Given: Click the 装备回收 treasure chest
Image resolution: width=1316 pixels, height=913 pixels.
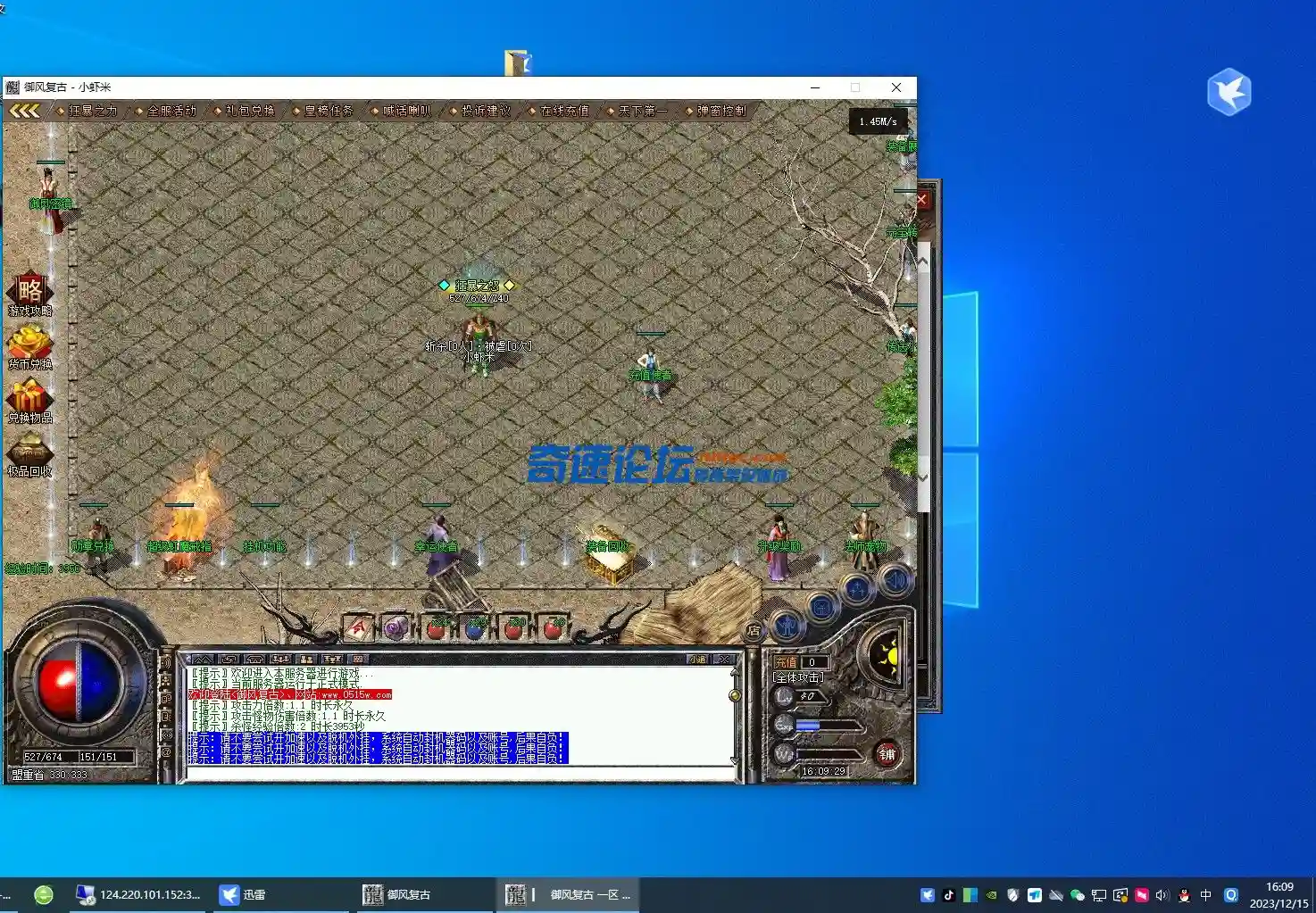Looking at the screenshot, I should click(x=609, y=555).
